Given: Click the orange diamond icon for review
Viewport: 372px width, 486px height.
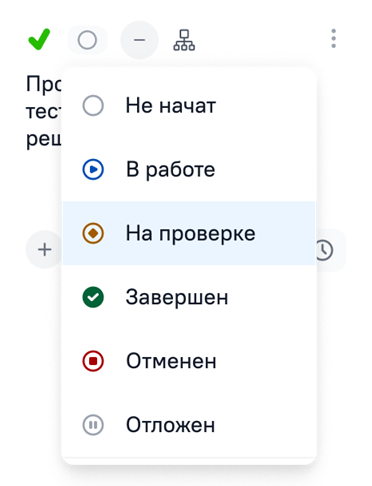Looking at the screenshot, I should coord(93,233).
